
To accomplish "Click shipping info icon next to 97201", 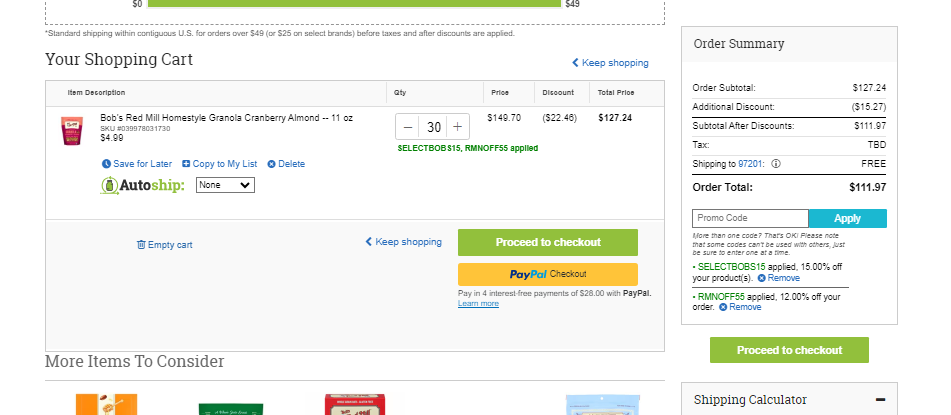I will pos(776,164).
